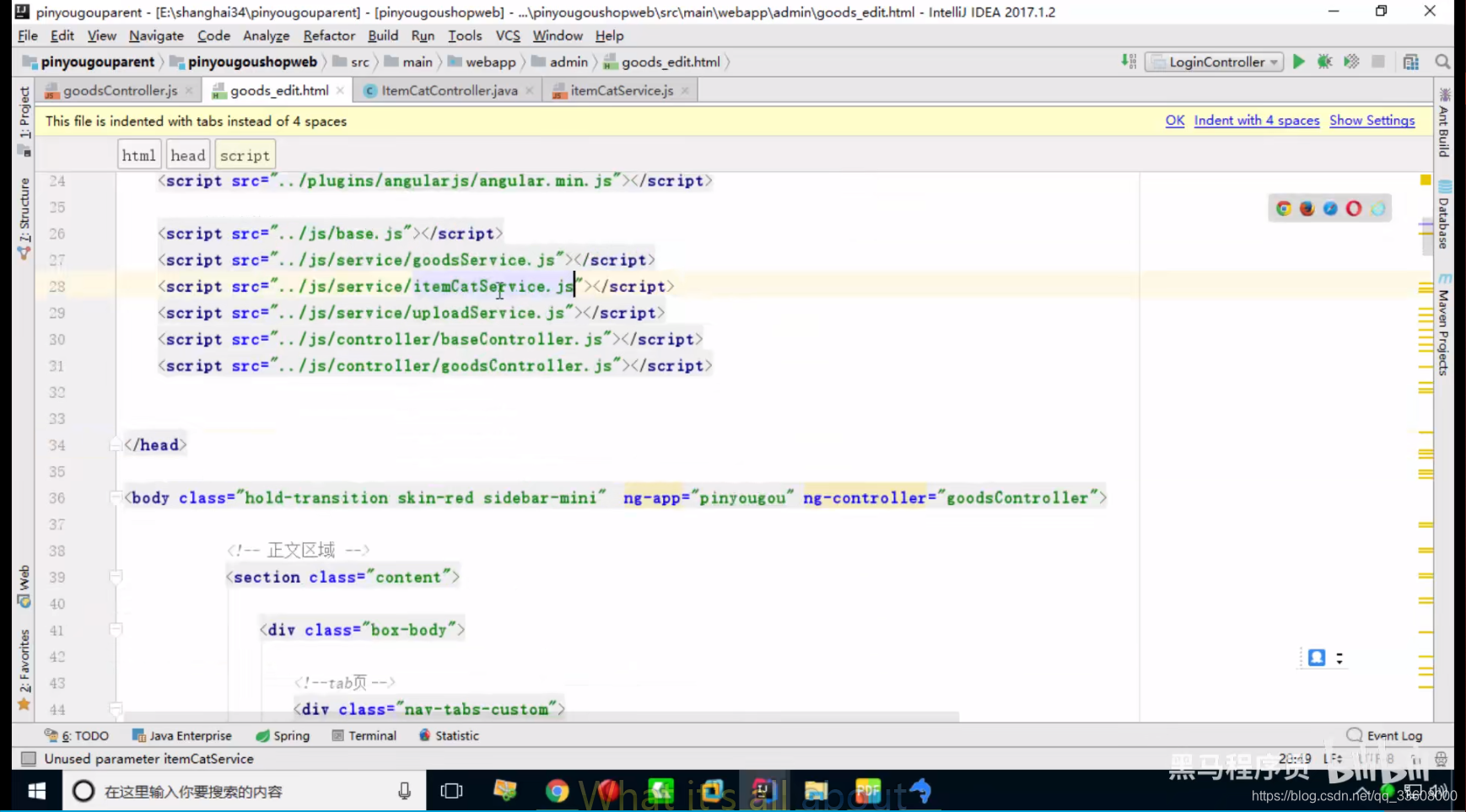The image size is (1466, 812).
Task: Click the webapp folder in navigation bar
Action: (x=482, y=62)
